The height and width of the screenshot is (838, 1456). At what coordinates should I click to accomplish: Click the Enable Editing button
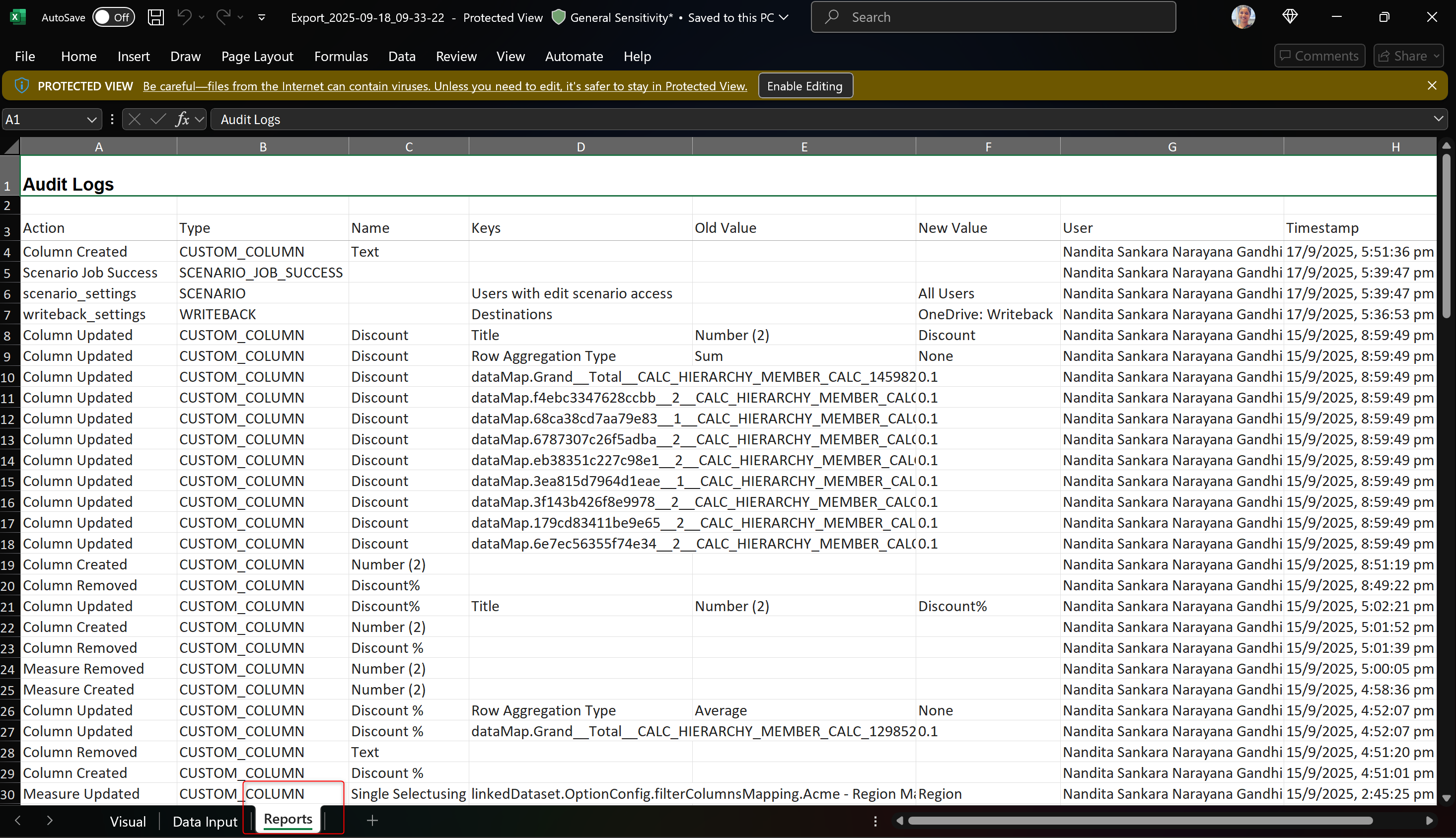[805, 86]
